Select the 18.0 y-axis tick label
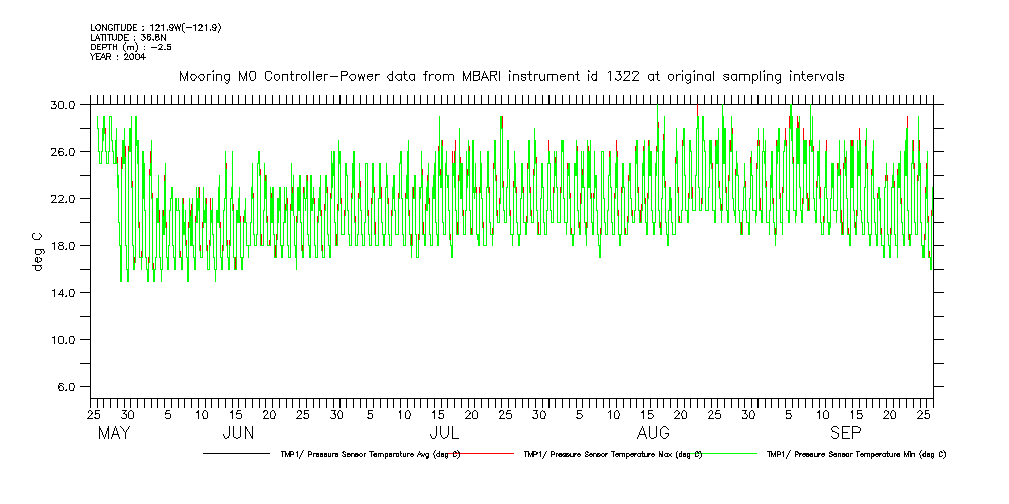 [x=63, y=246]
